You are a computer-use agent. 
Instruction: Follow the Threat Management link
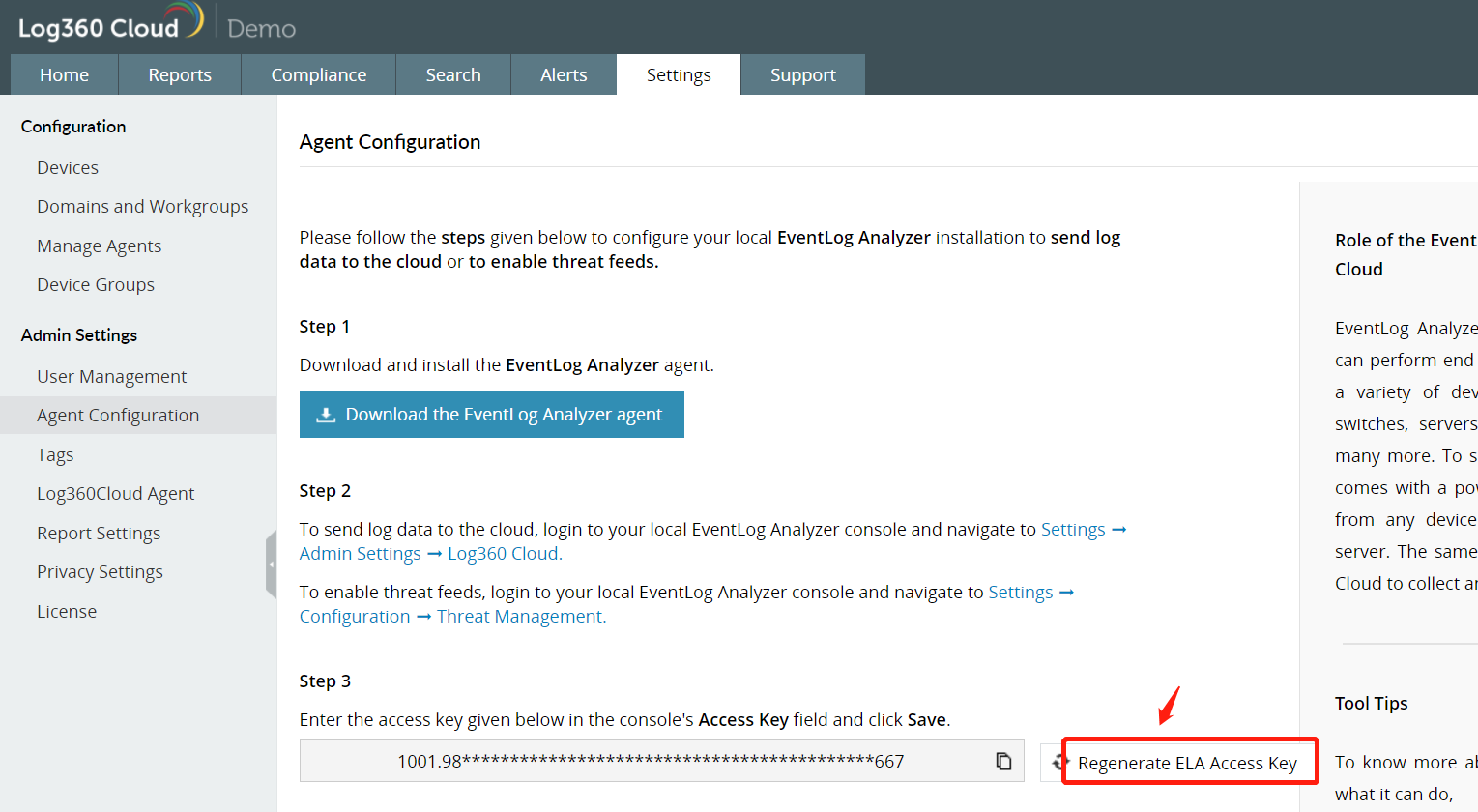point(520,616)
